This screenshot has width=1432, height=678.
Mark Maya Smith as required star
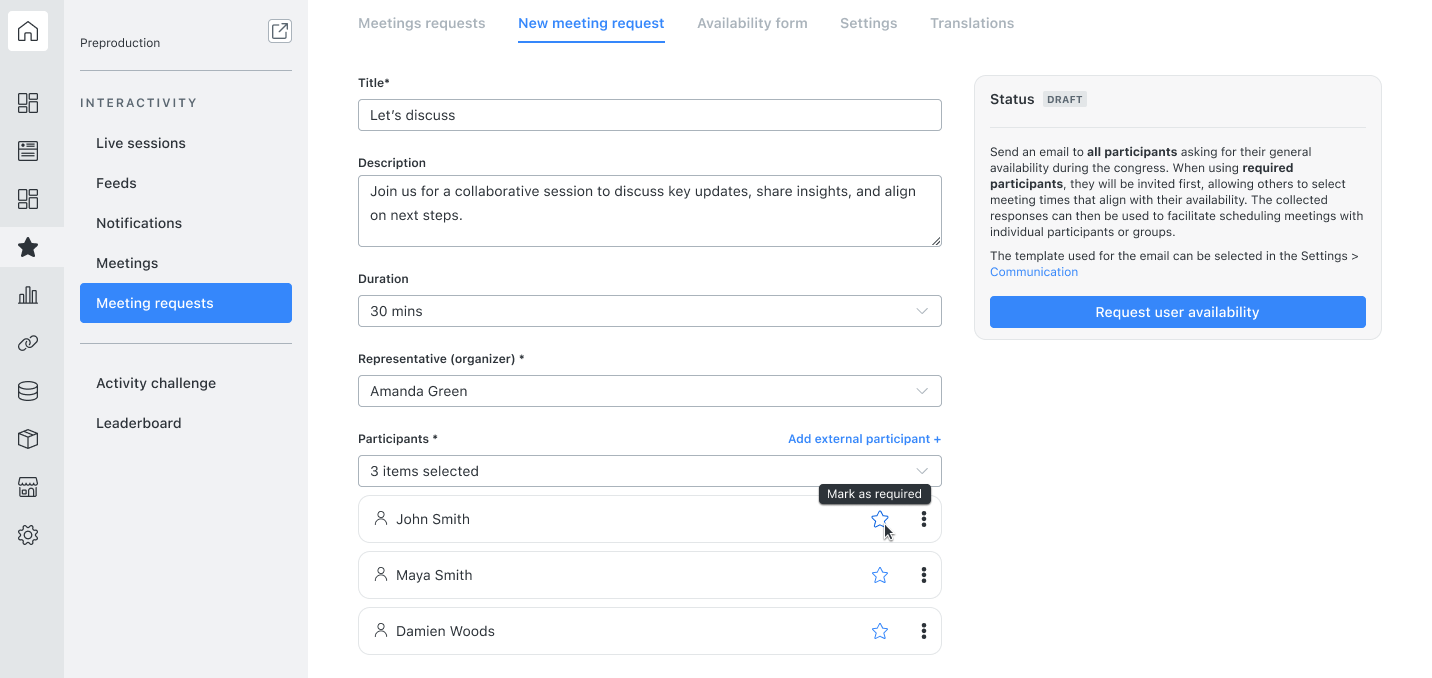(x=880, y=575)
